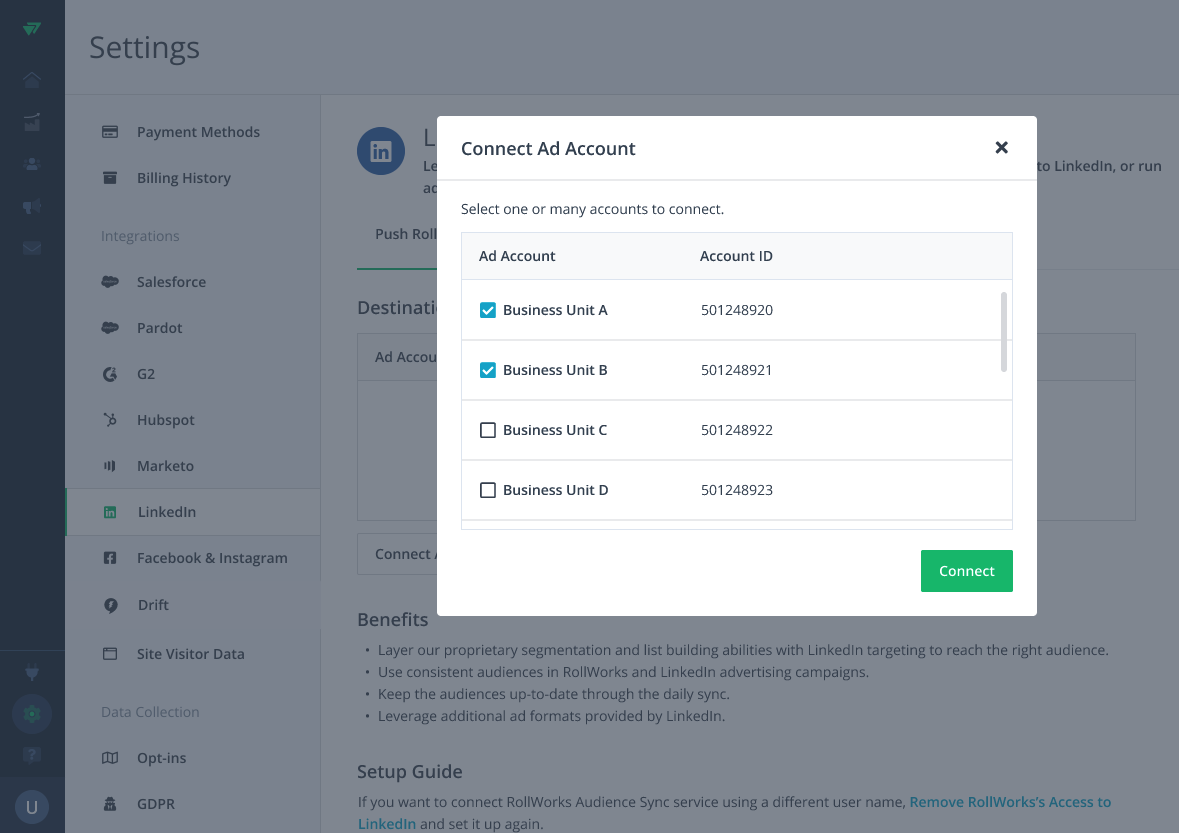This screenshot has height=833, width=1179.
Task: Uncheck the Business Unit A checkbox
Action: pyautogui.click(x=488, y=310)
